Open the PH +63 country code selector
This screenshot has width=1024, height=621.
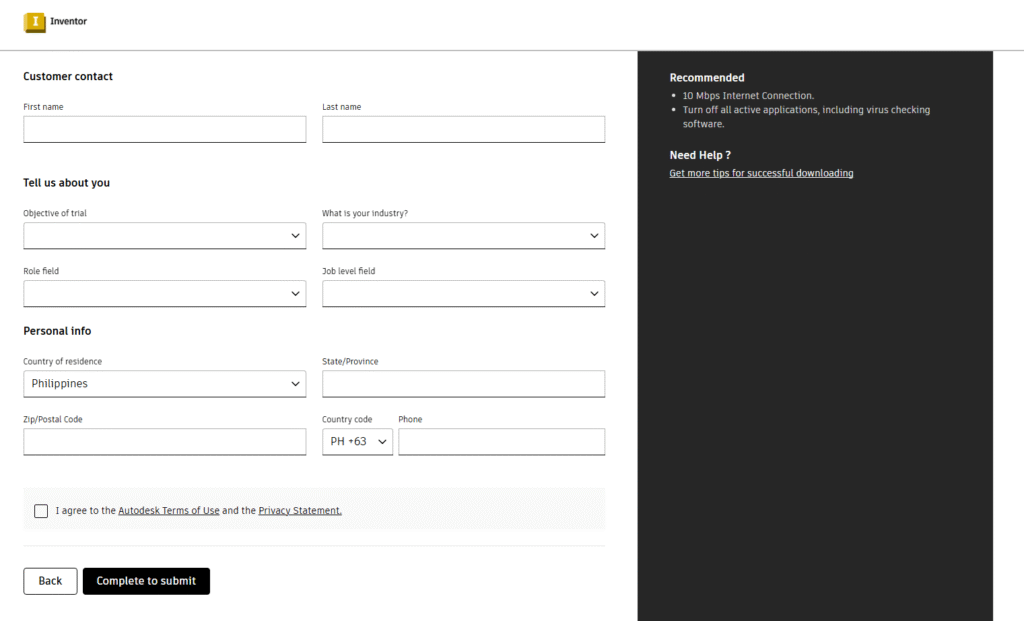(357, 442)
